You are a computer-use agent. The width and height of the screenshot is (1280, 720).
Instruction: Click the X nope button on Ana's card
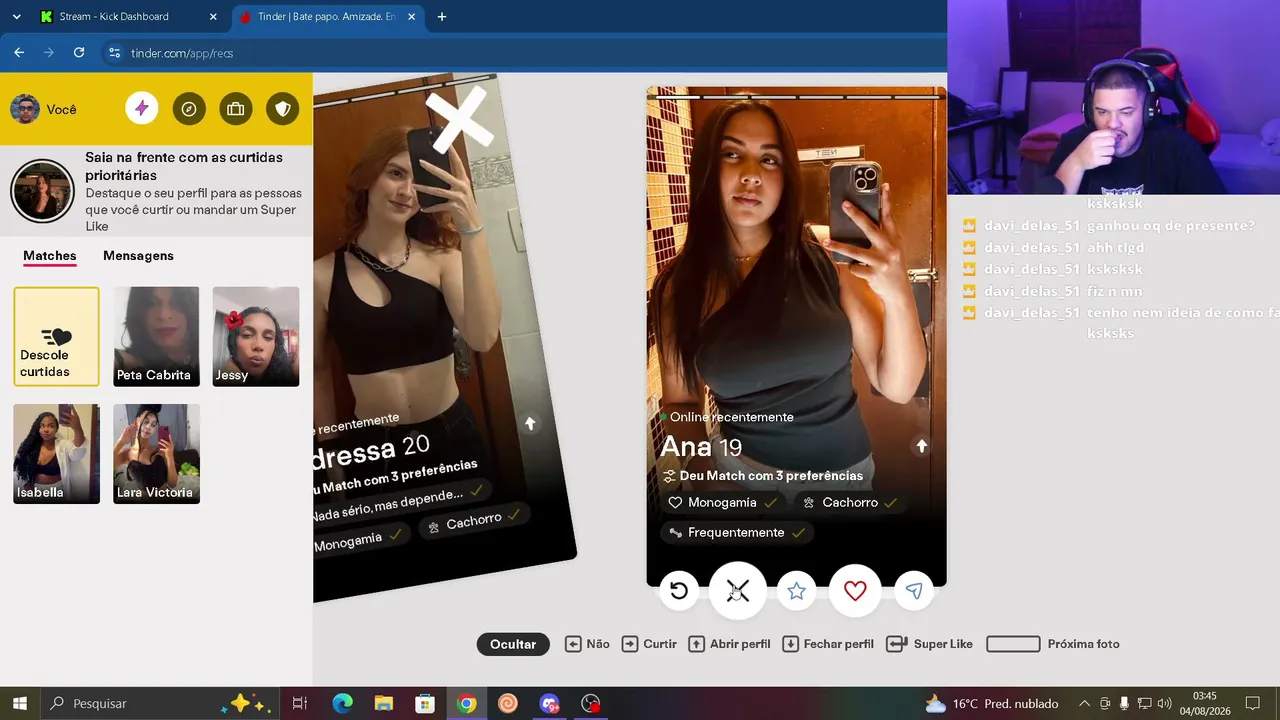point(737,591)
